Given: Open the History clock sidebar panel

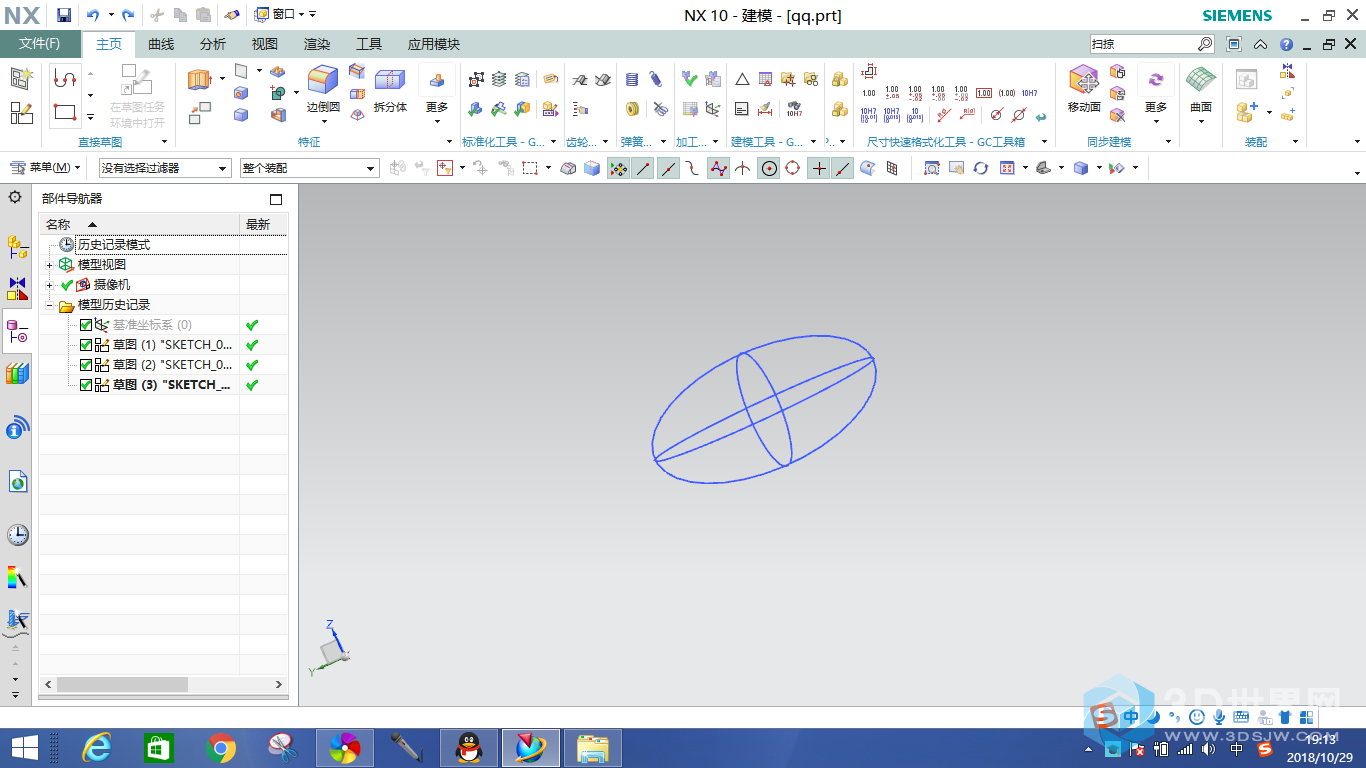Looking at the screenshot, I should 17,535.
